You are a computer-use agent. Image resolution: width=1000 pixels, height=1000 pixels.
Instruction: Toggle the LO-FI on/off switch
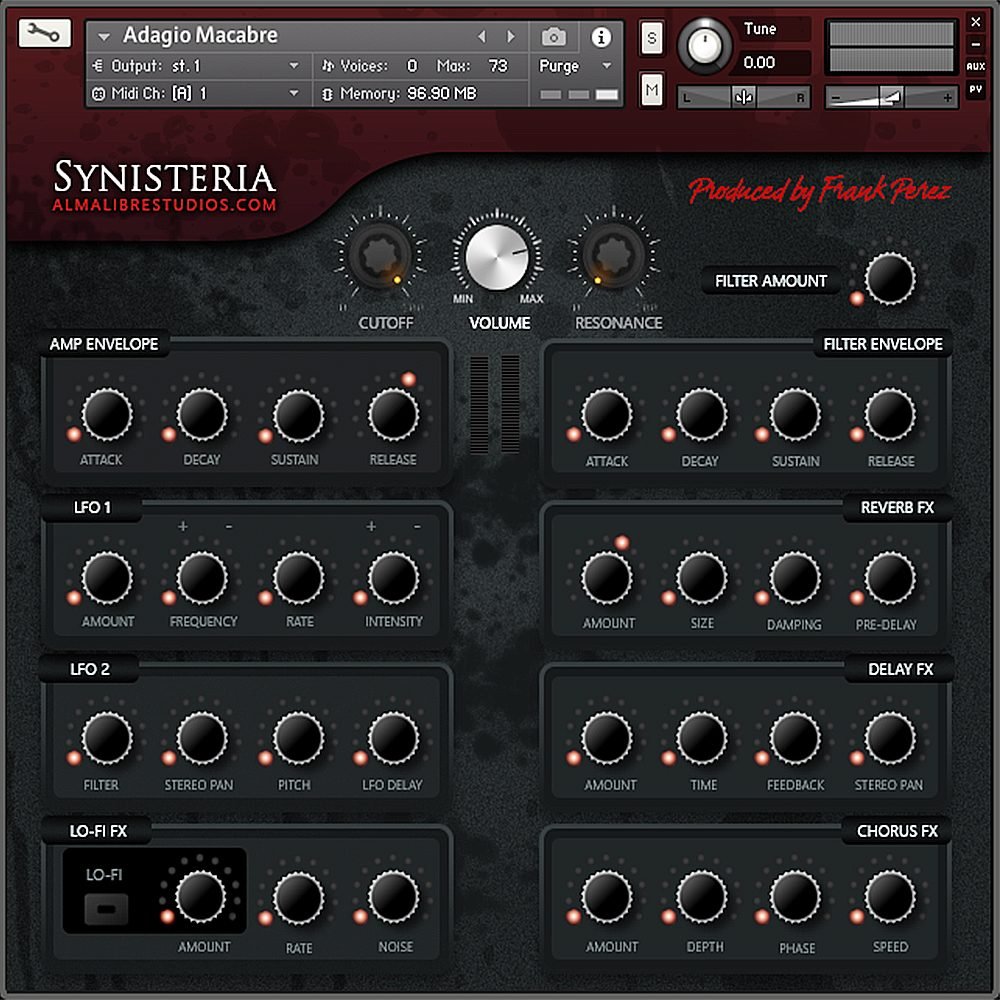[x=106, y=909]
